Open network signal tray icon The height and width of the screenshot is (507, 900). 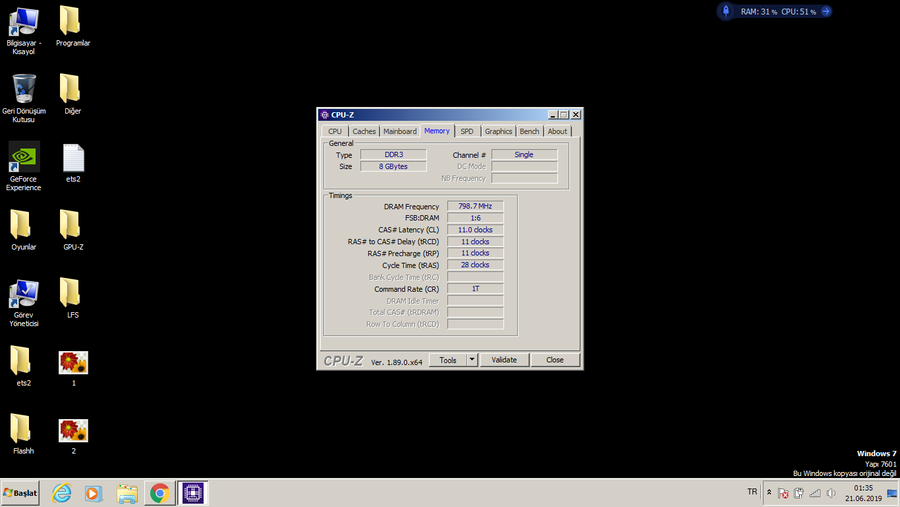pos(814,493)
